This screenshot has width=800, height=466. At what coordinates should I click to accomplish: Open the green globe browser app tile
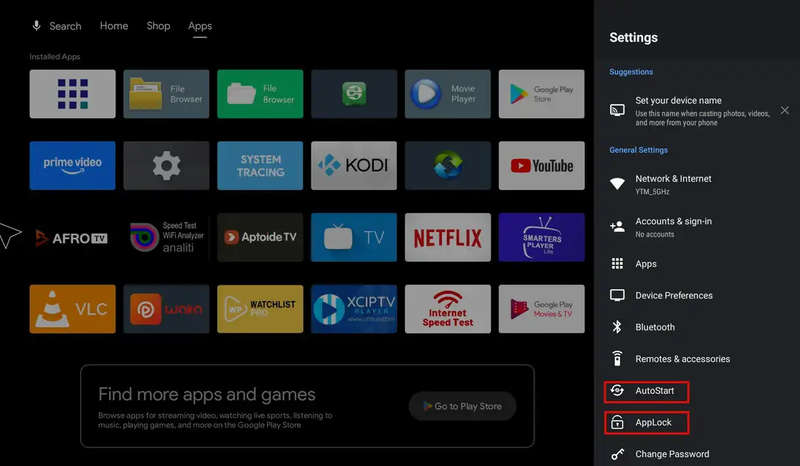click(x=354, y=94)
